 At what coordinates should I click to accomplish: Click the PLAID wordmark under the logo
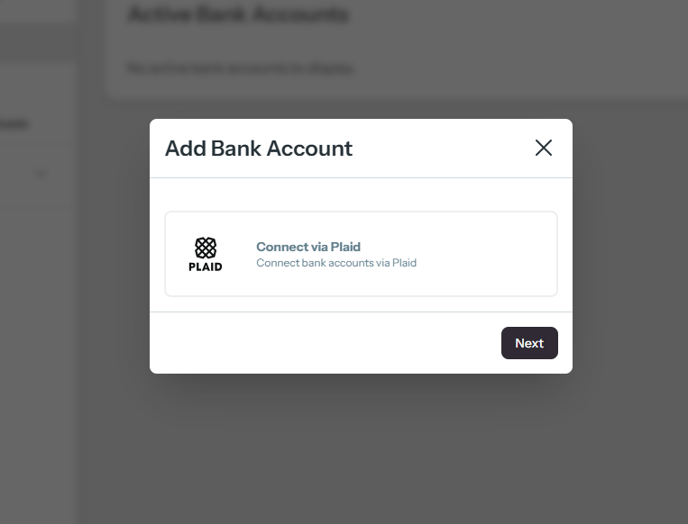pyautogui.click(x=205, y=266)
